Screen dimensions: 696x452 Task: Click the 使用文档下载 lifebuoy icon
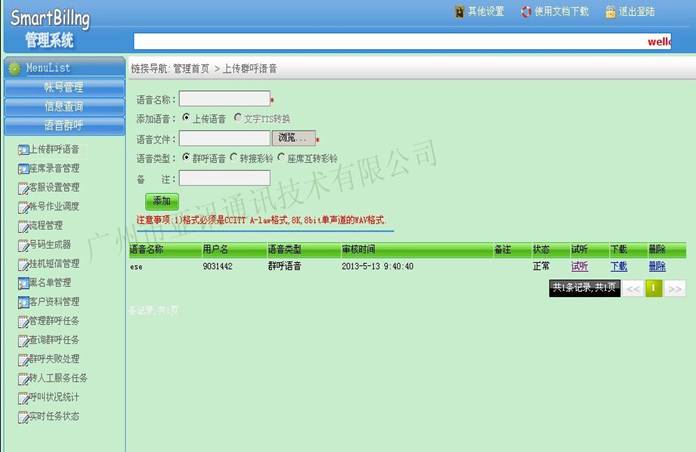pyautogui.click(x=526, y=12)
